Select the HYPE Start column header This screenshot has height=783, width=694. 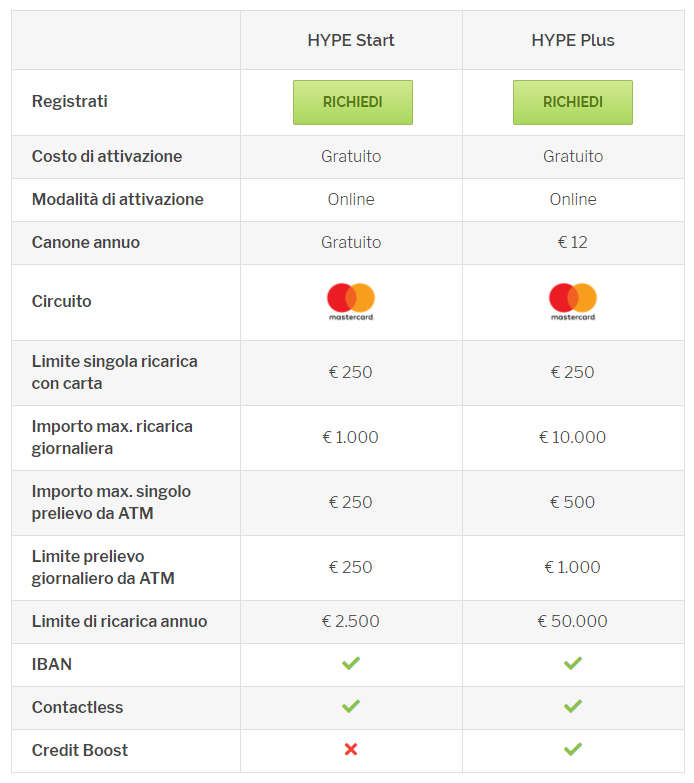click(351, 40)
